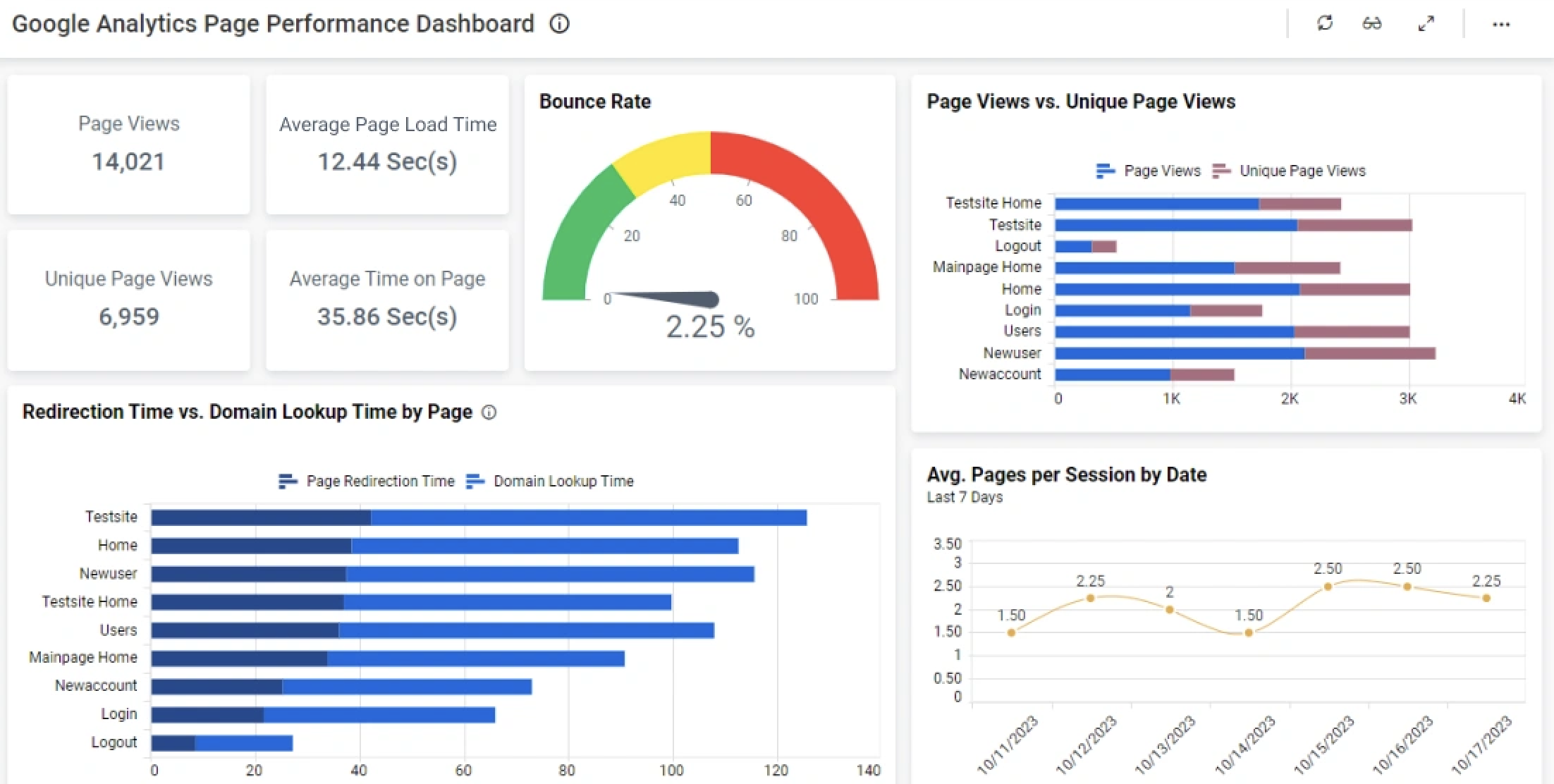Viewport: 1554px width, 784px height.
Task: Click info icon next to Redirection Time title
Action: pos(489,412)
